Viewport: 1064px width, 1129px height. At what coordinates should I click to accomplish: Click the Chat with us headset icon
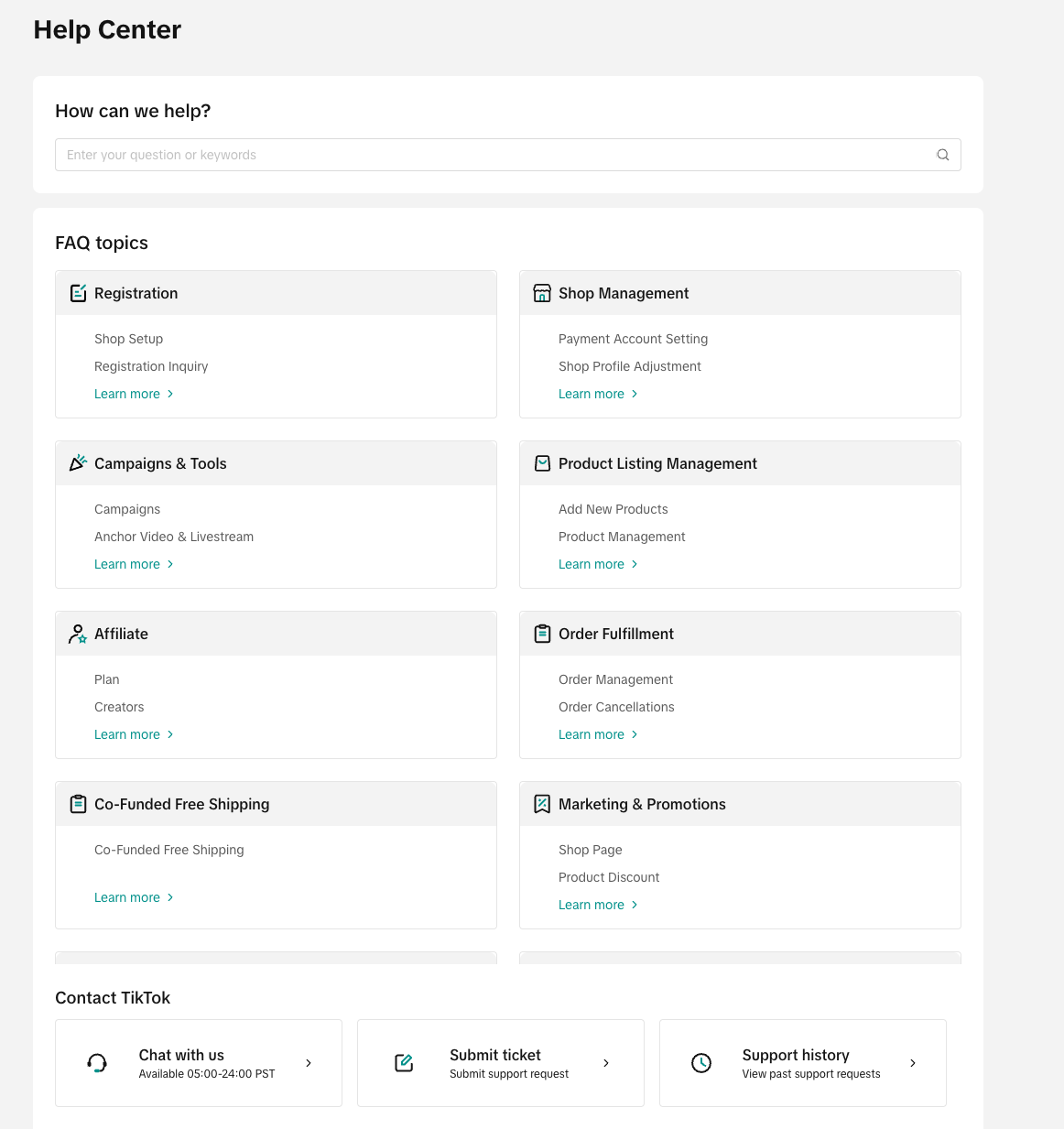97,1063
